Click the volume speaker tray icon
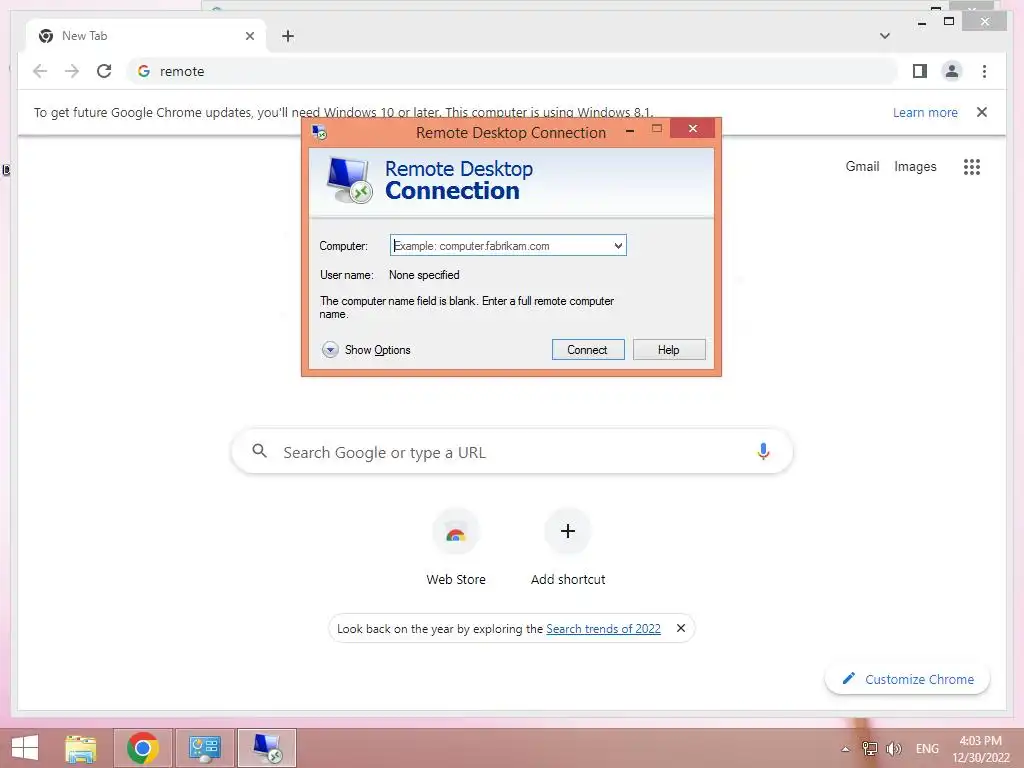 pos(893,748)
